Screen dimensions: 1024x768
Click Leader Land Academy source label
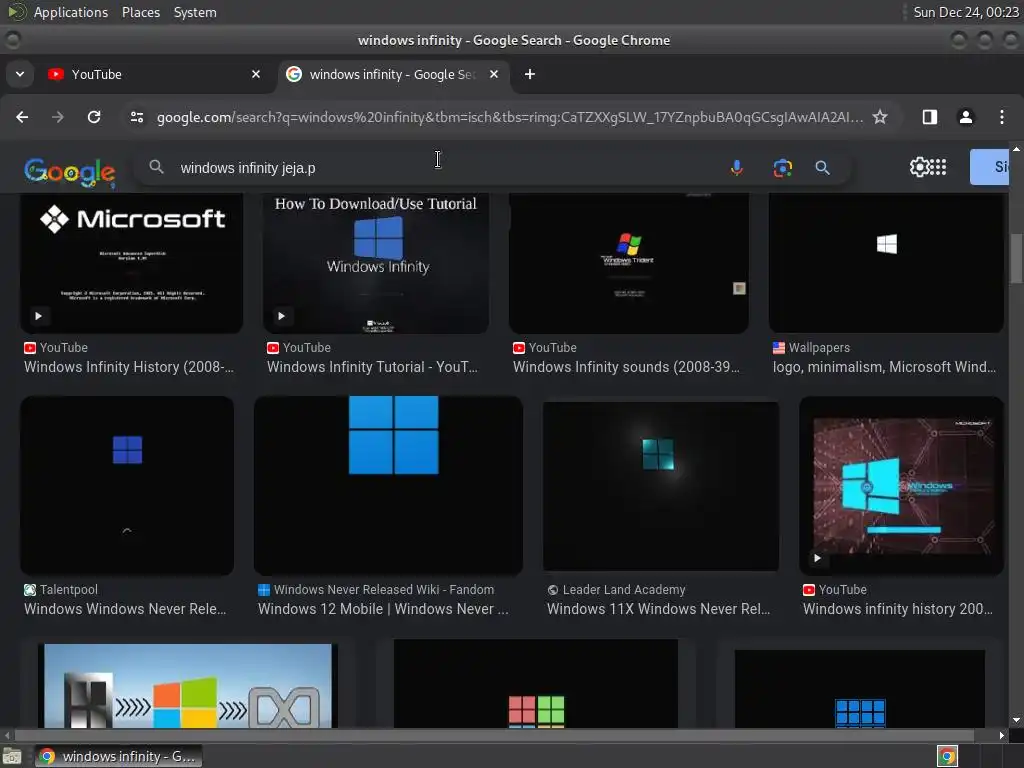624,589
